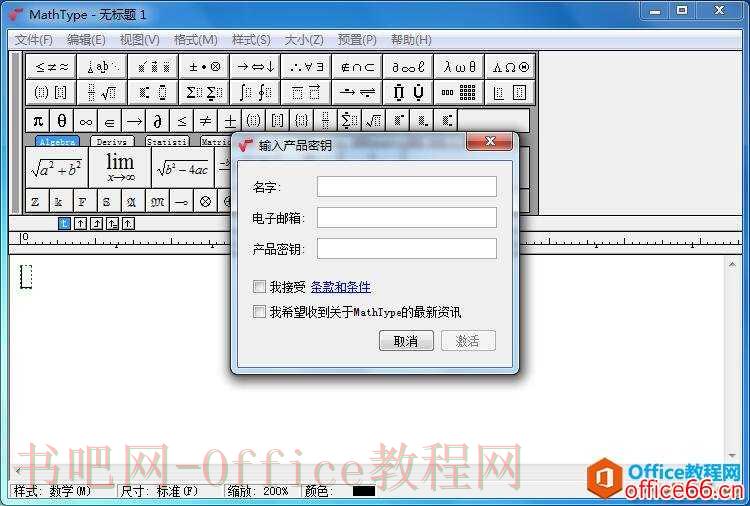Open the operator symbols palette (± • ⊗)
The width and height of the screenshot is (750, 506).
204,67
